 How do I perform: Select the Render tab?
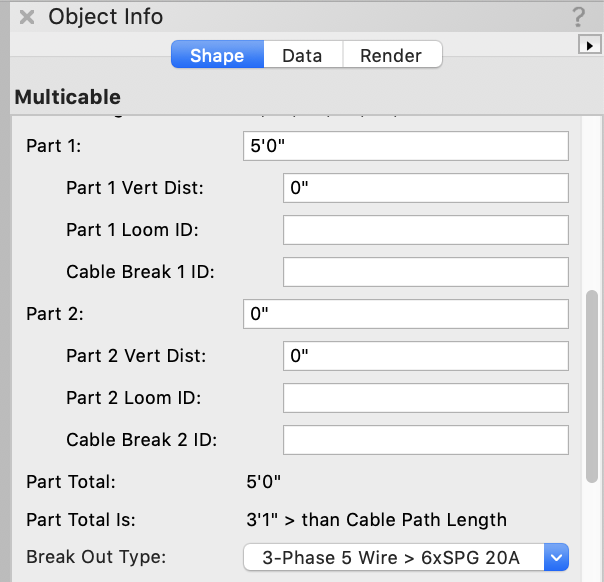click(x=391, y=55)
